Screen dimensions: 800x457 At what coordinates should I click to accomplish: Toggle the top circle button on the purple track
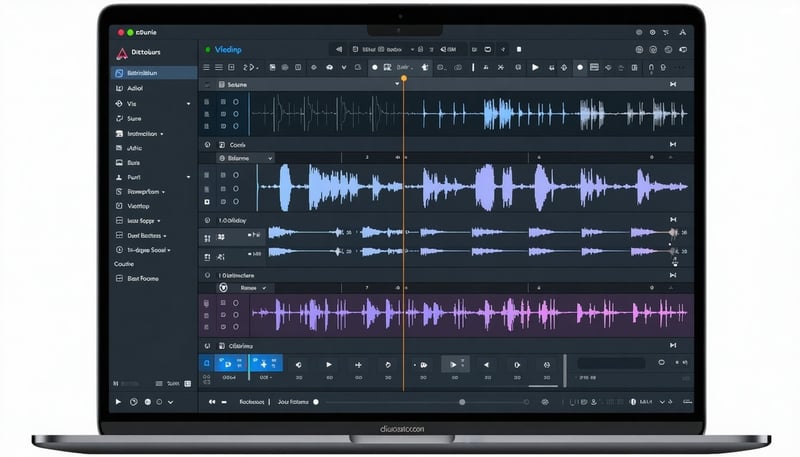point(236,303)
